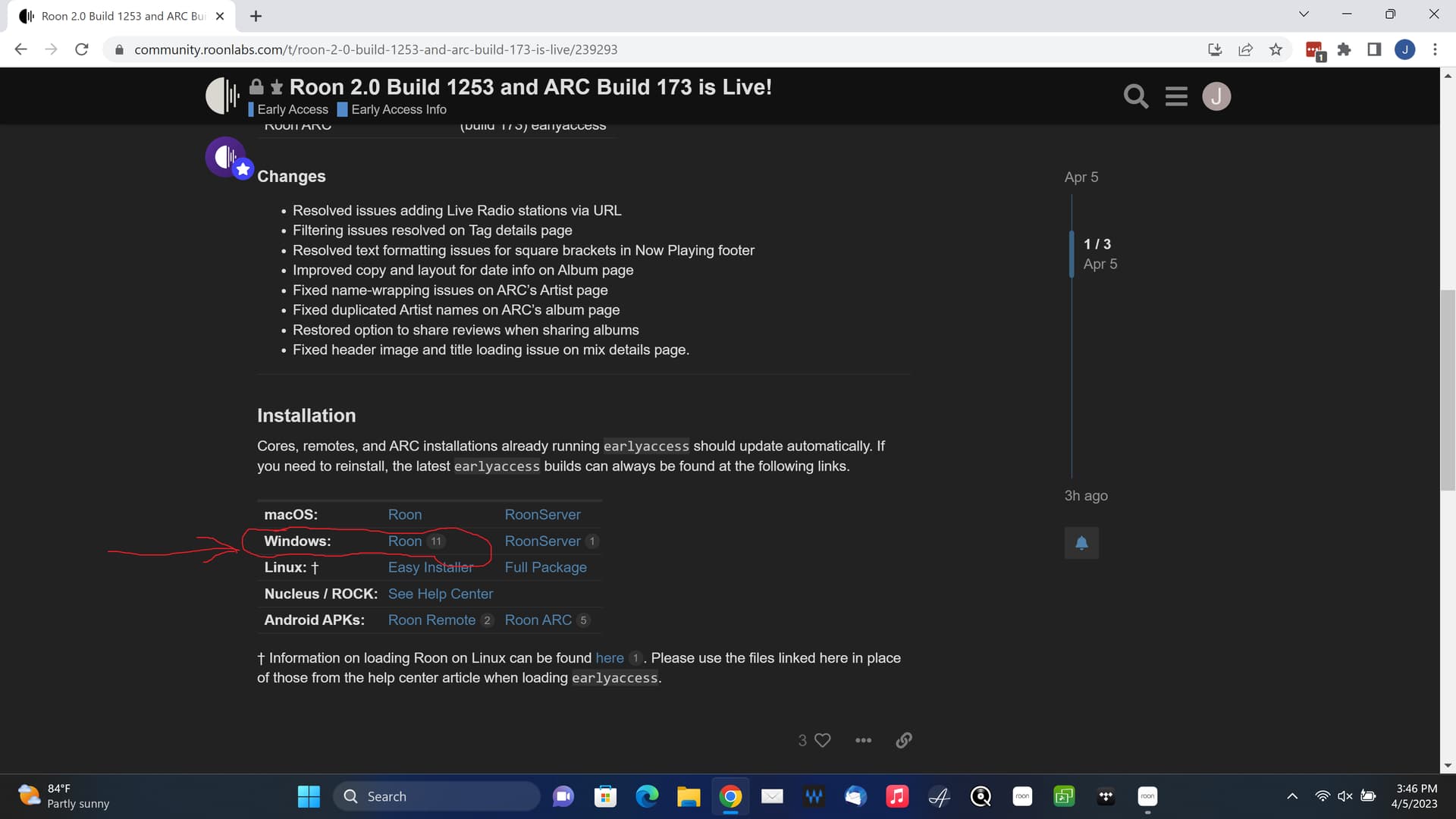
Task: Show more post actions ellipsis
Action: click(863, 740)
